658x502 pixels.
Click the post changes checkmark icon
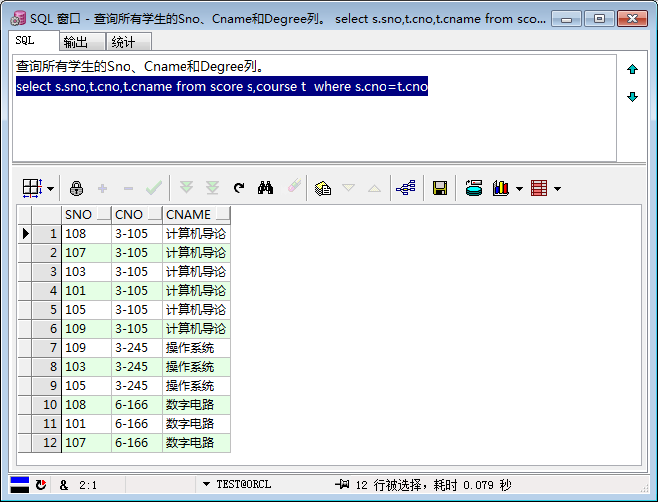point(154,188)
